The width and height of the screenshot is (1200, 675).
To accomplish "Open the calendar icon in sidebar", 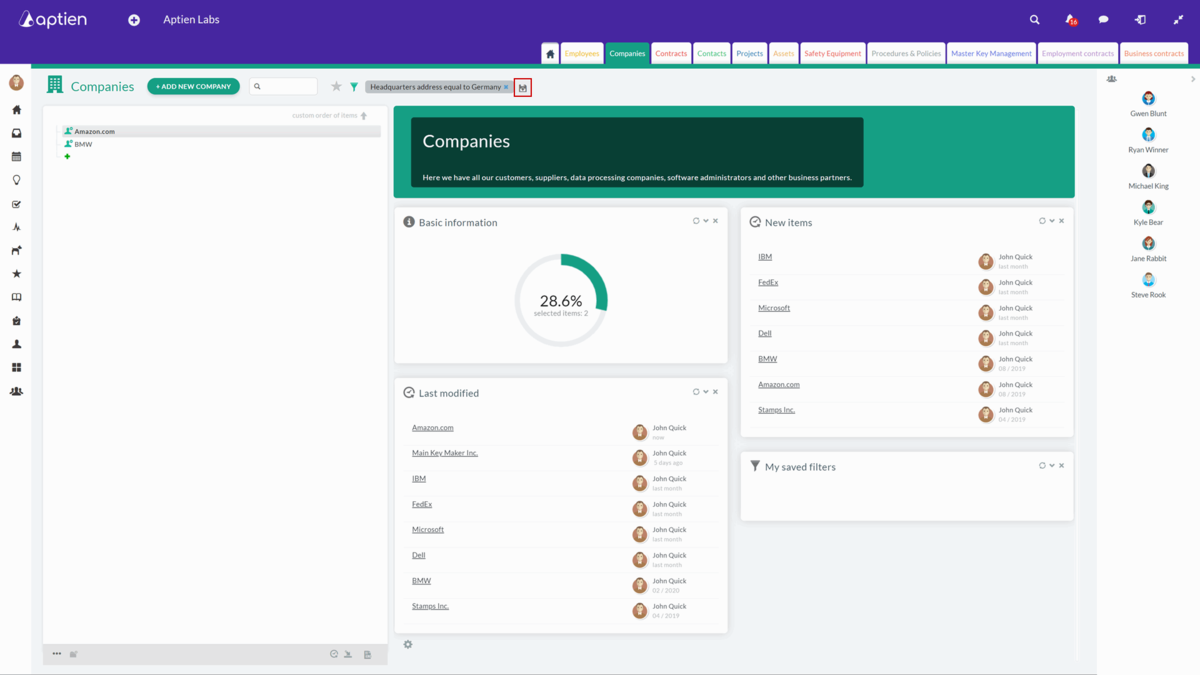I will pyautogui.click(x=16, y=157).
